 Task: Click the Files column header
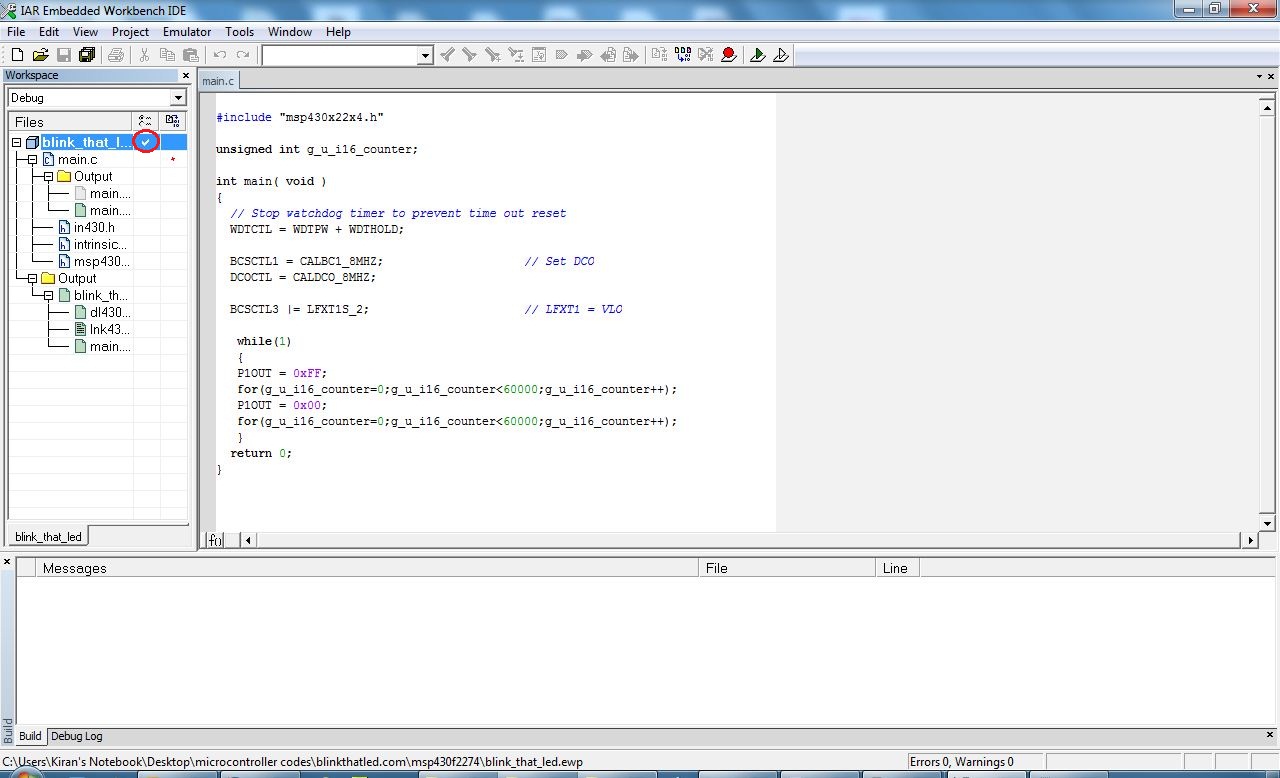point(71,121)
